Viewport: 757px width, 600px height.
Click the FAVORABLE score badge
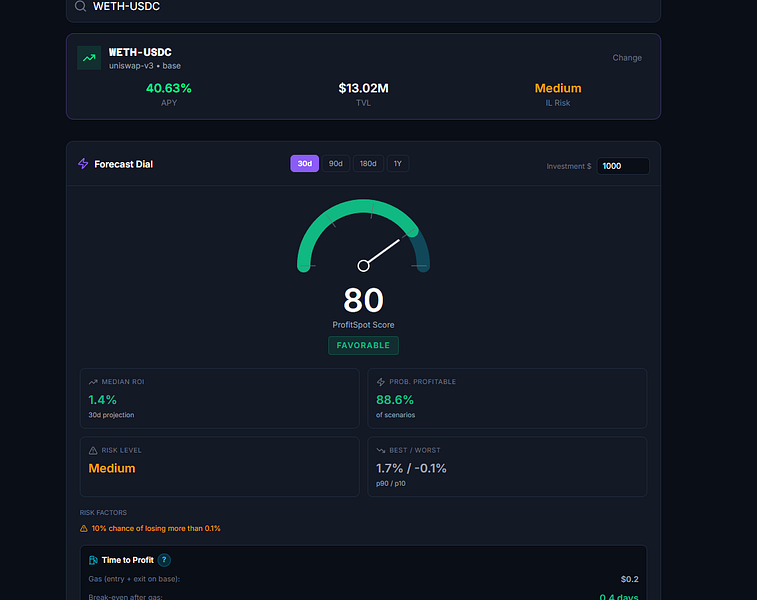(363, 346)
